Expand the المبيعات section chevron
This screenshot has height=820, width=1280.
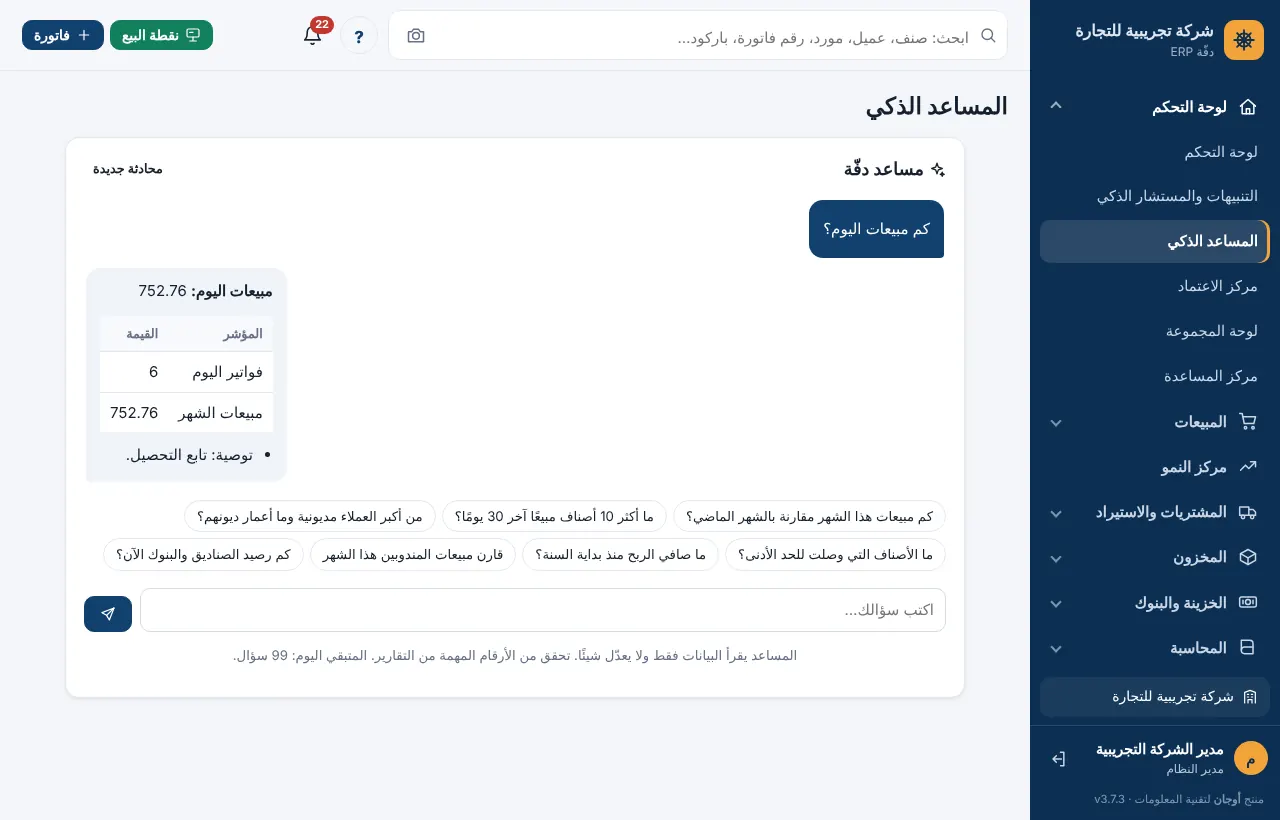coord(1056,423)
